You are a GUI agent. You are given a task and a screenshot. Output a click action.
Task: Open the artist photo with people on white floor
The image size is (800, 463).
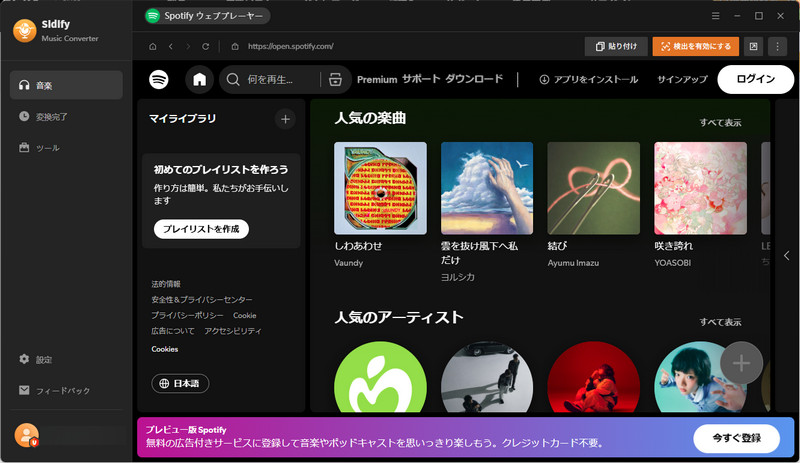coord(487,377)
